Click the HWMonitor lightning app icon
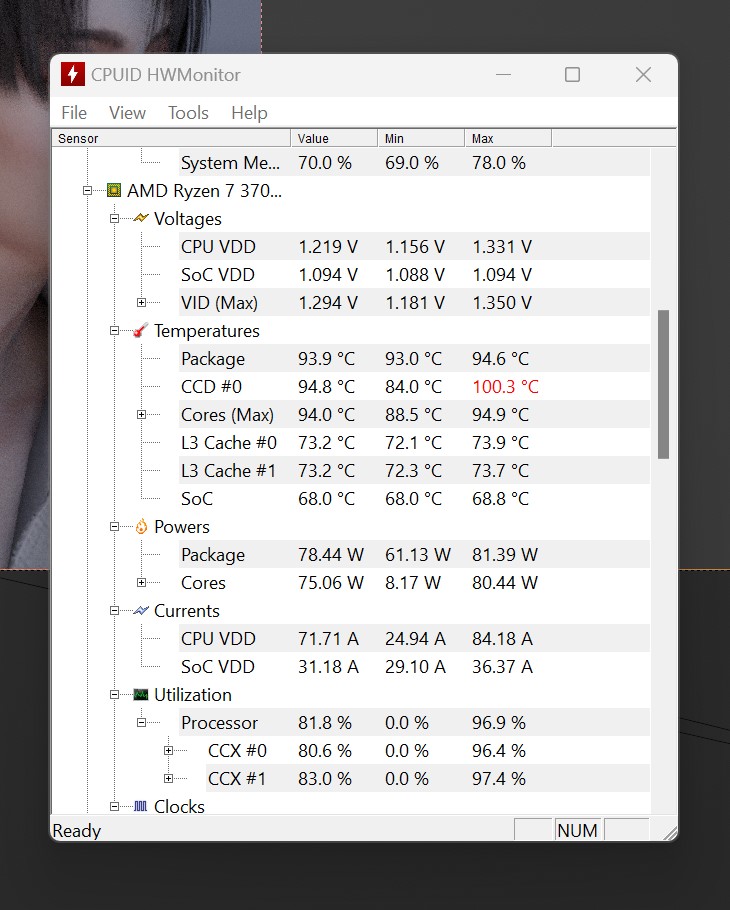Screen dimensions: 730x910 [73, 74]
